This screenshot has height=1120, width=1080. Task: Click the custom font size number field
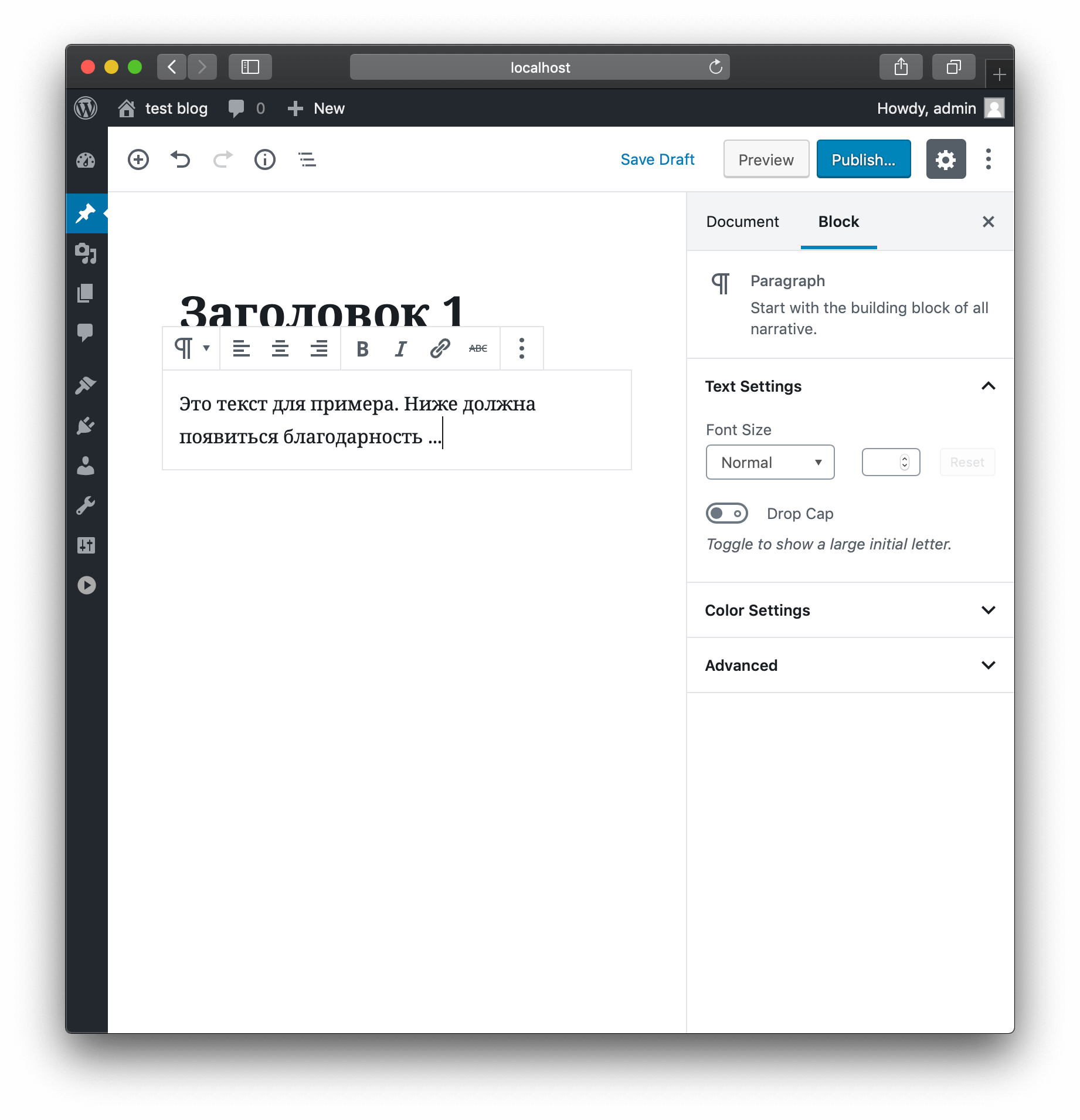[890, 462]
